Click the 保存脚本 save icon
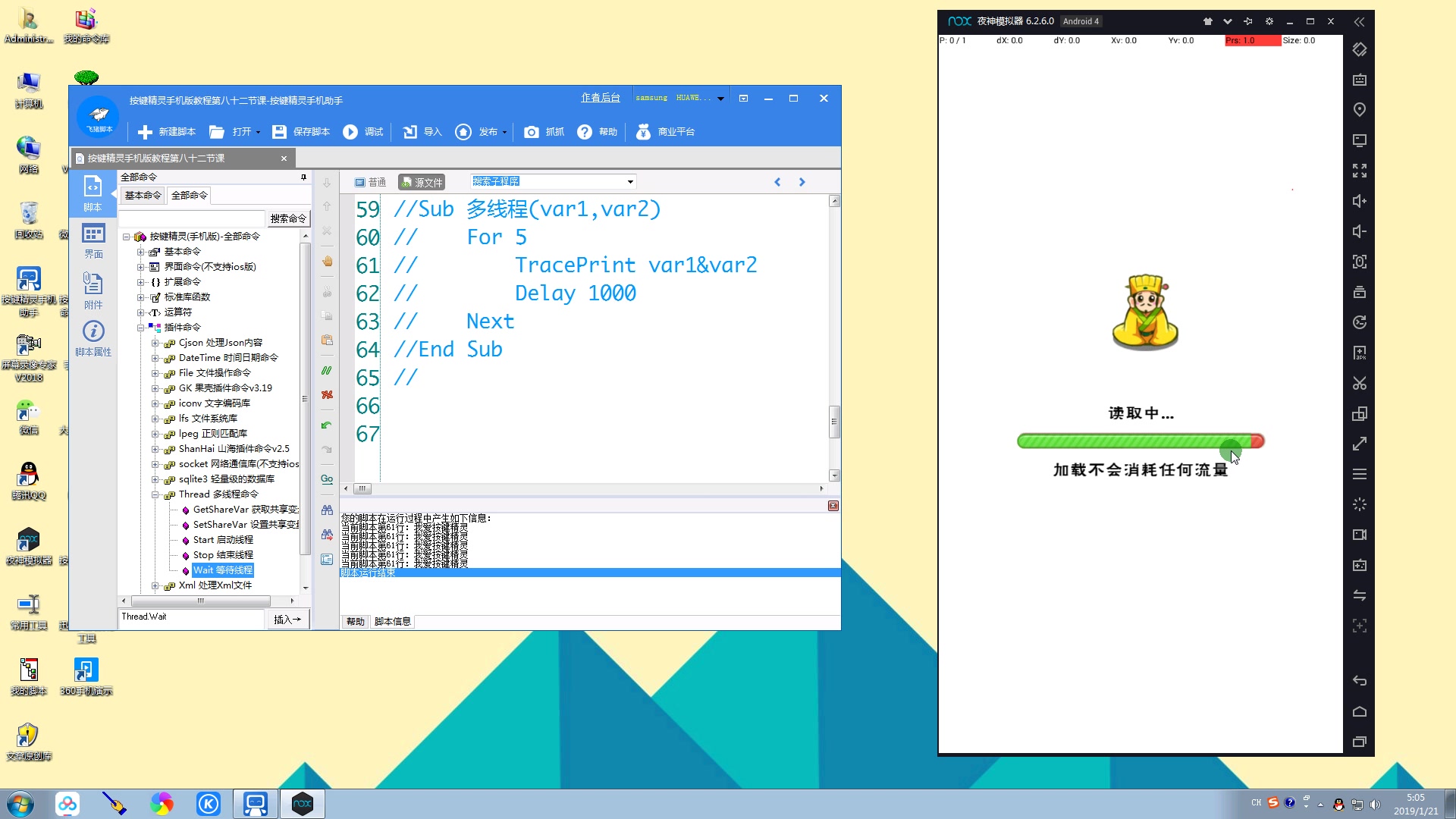The height and width of the screenshot is (819, 1456). [279, 132]
